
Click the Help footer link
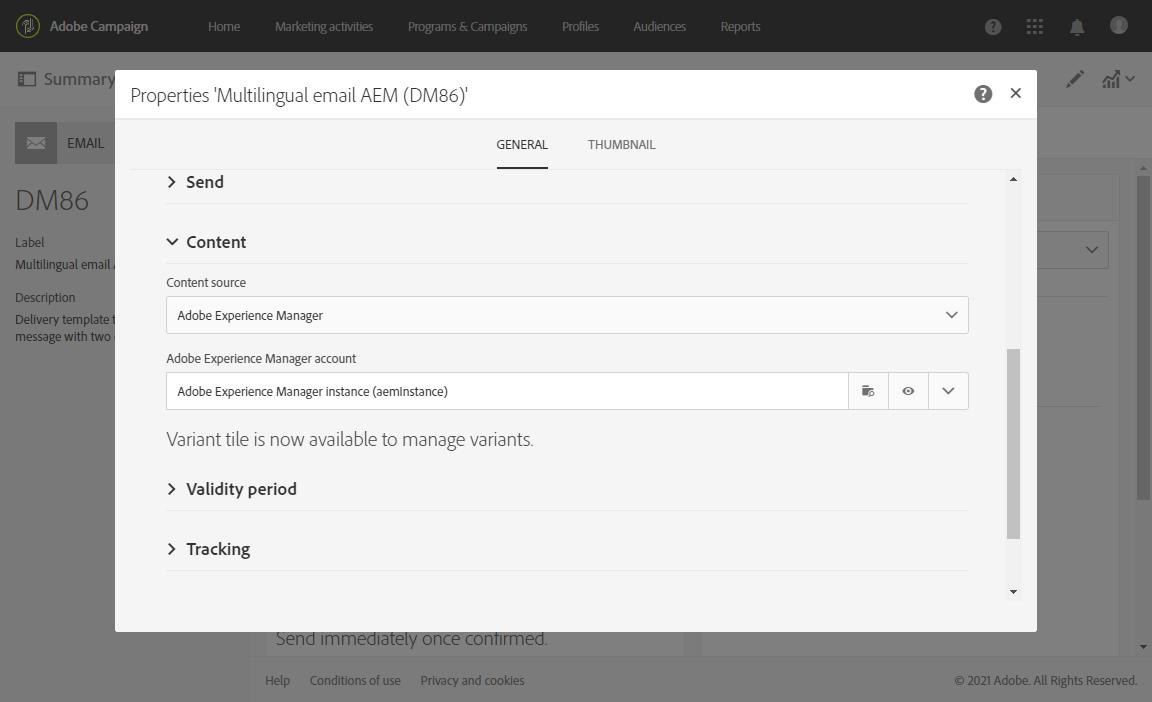[278, 681]
